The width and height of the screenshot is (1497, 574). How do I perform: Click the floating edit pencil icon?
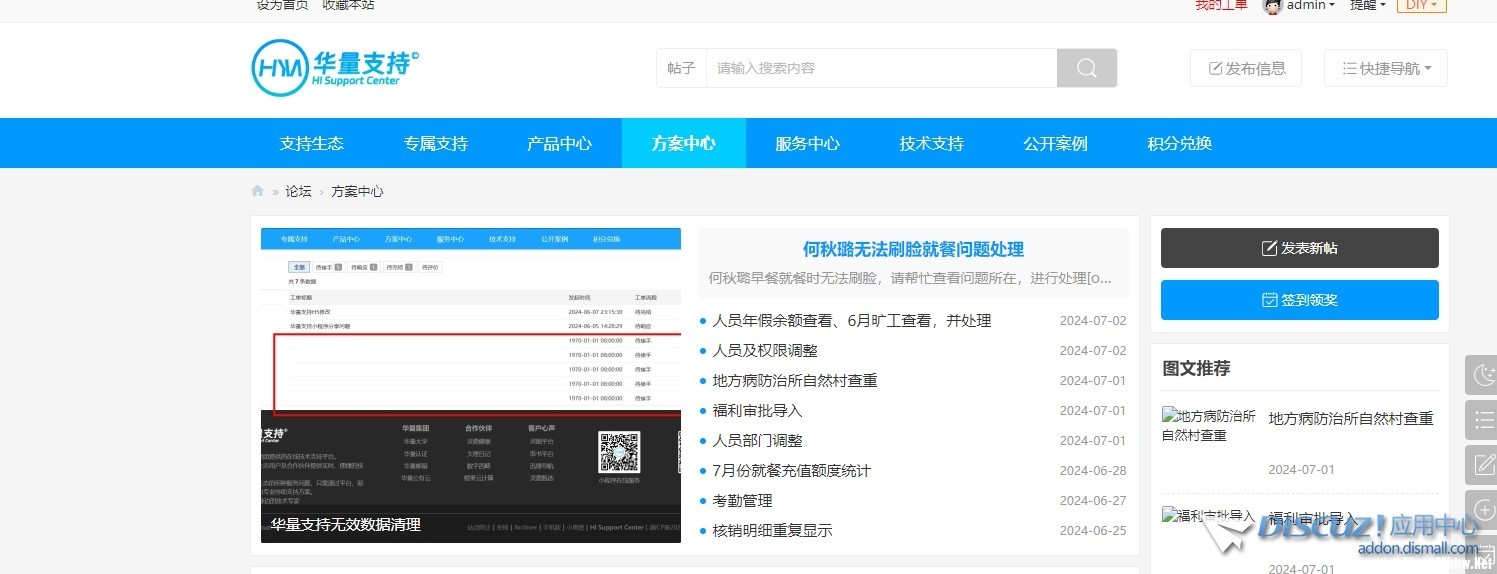tap(1482, 465)
